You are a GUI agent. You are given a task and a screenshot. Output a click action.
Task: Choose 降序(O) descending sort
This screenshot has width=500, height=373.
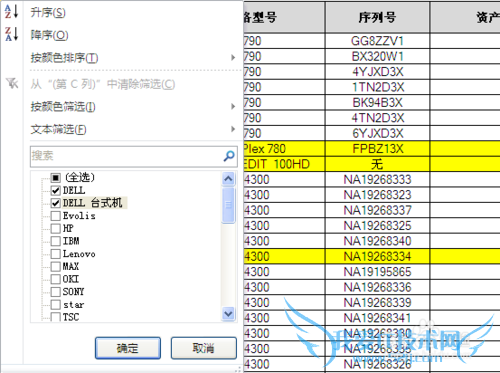(49, 35)
